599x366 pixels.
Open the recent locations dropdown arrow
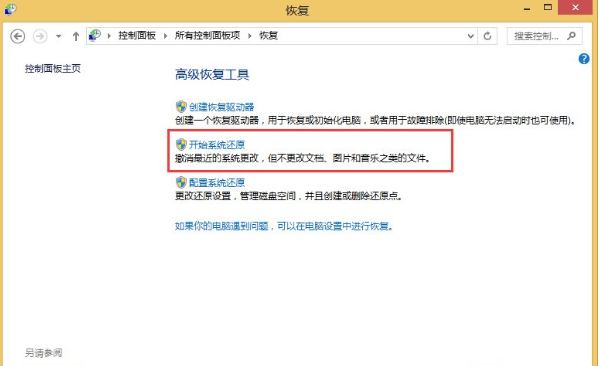pos(58,36)
